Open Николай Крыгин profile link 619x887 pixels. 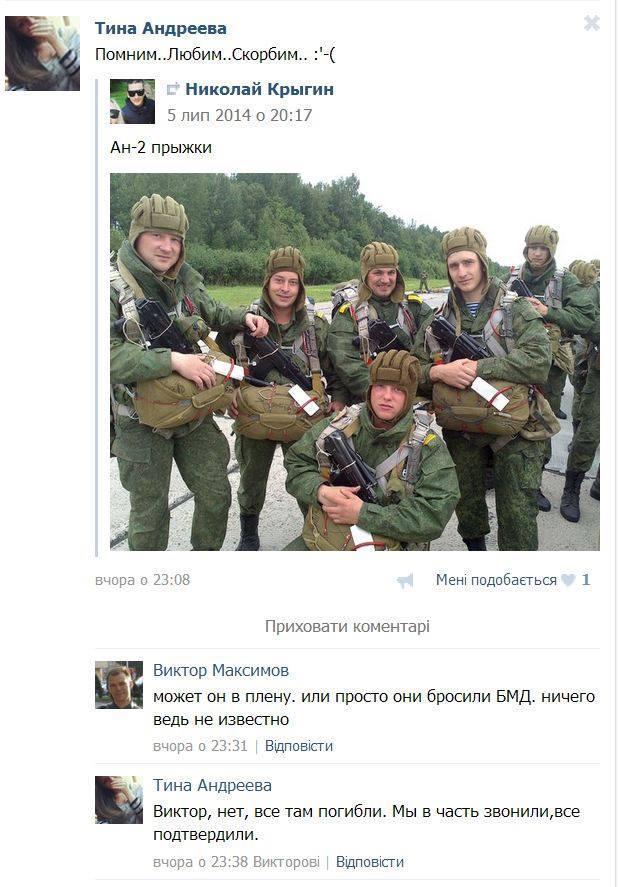259,89
